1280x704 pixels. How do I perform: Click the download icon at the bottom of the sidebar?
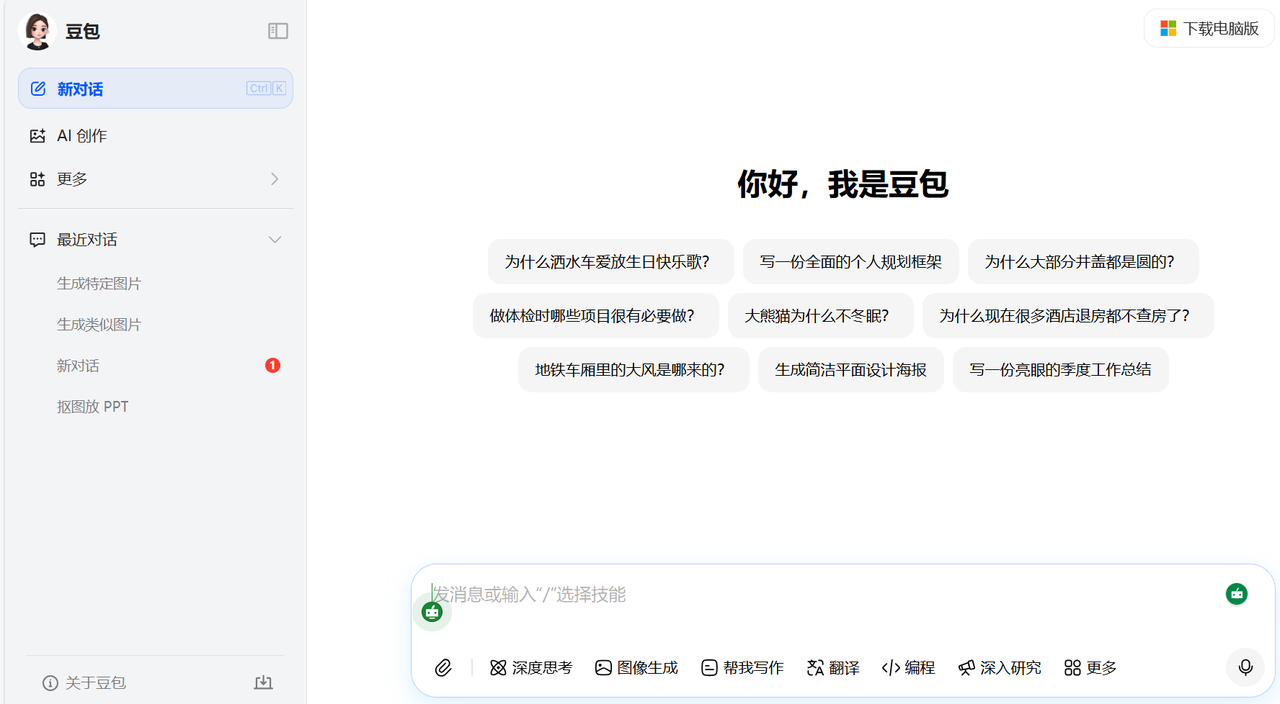(x=263, y=683)
